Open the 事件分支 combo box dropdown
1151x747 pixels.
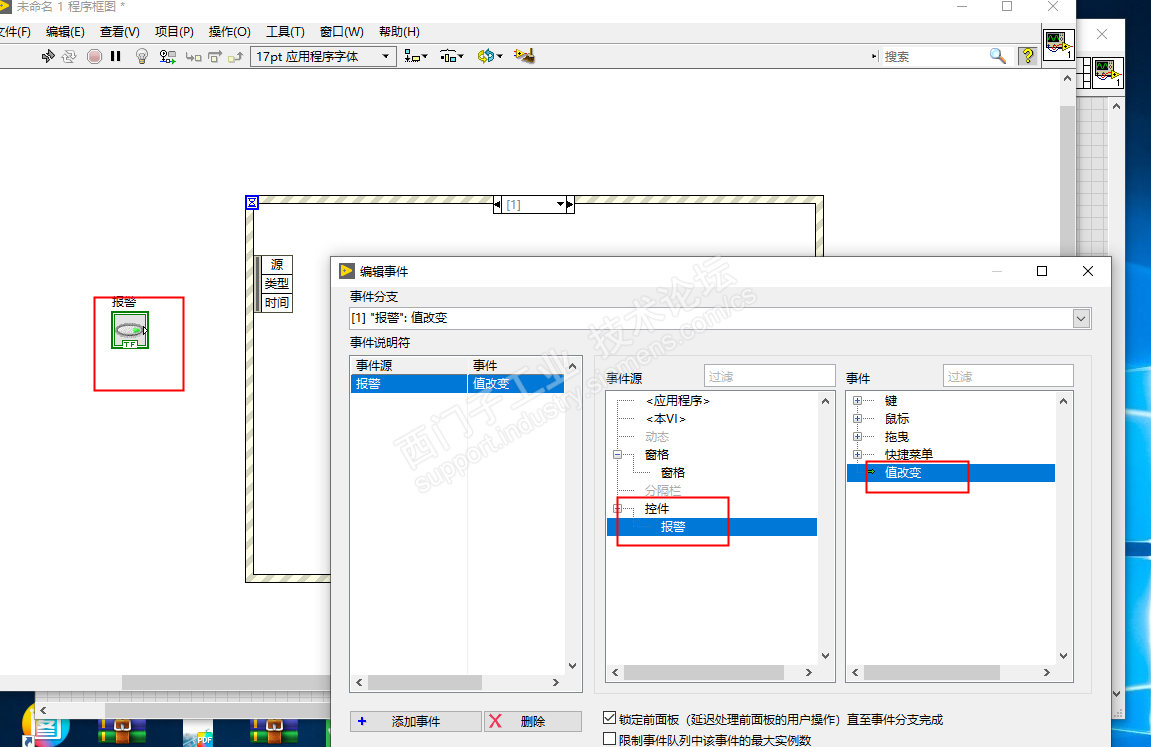point(1081,318)
